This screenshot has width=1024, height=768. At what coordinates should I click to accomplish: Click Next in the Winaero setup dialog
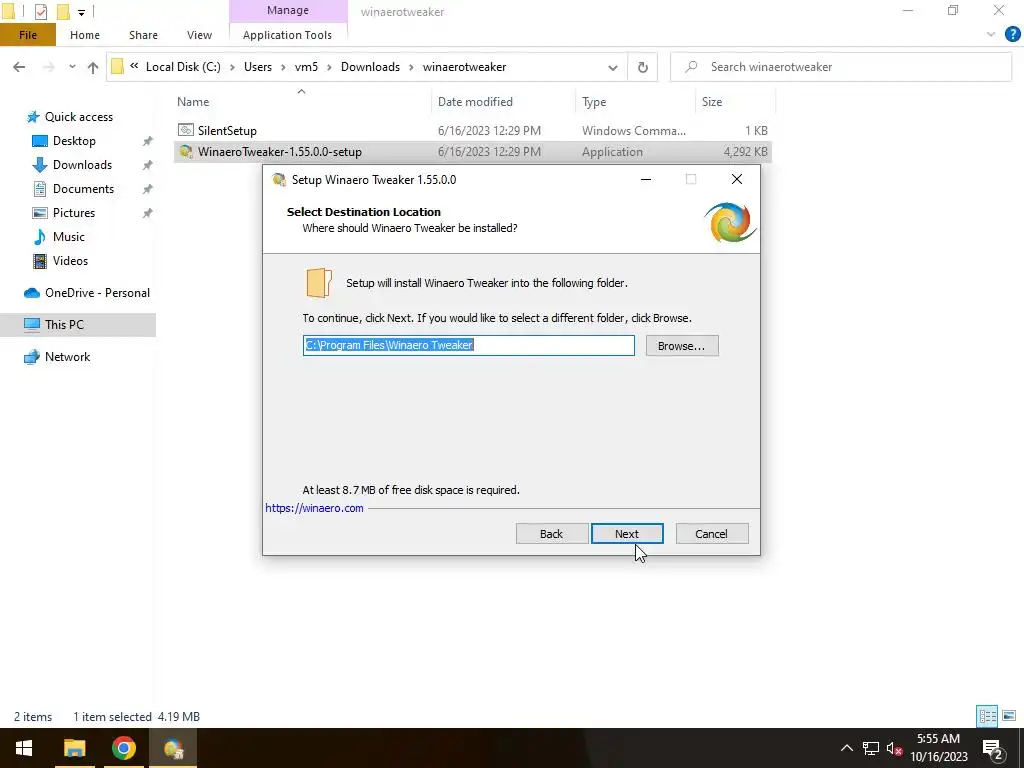click(x=627, y=534)
